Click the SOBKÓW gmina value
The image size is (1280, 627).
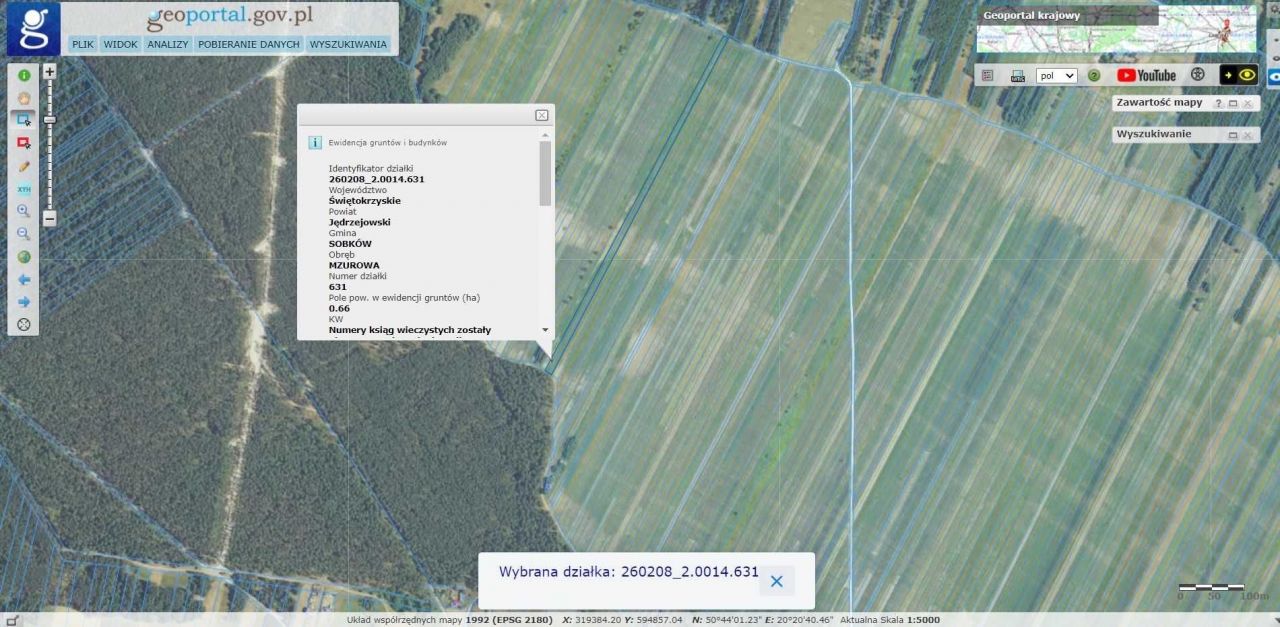click(x=350, y=244)
